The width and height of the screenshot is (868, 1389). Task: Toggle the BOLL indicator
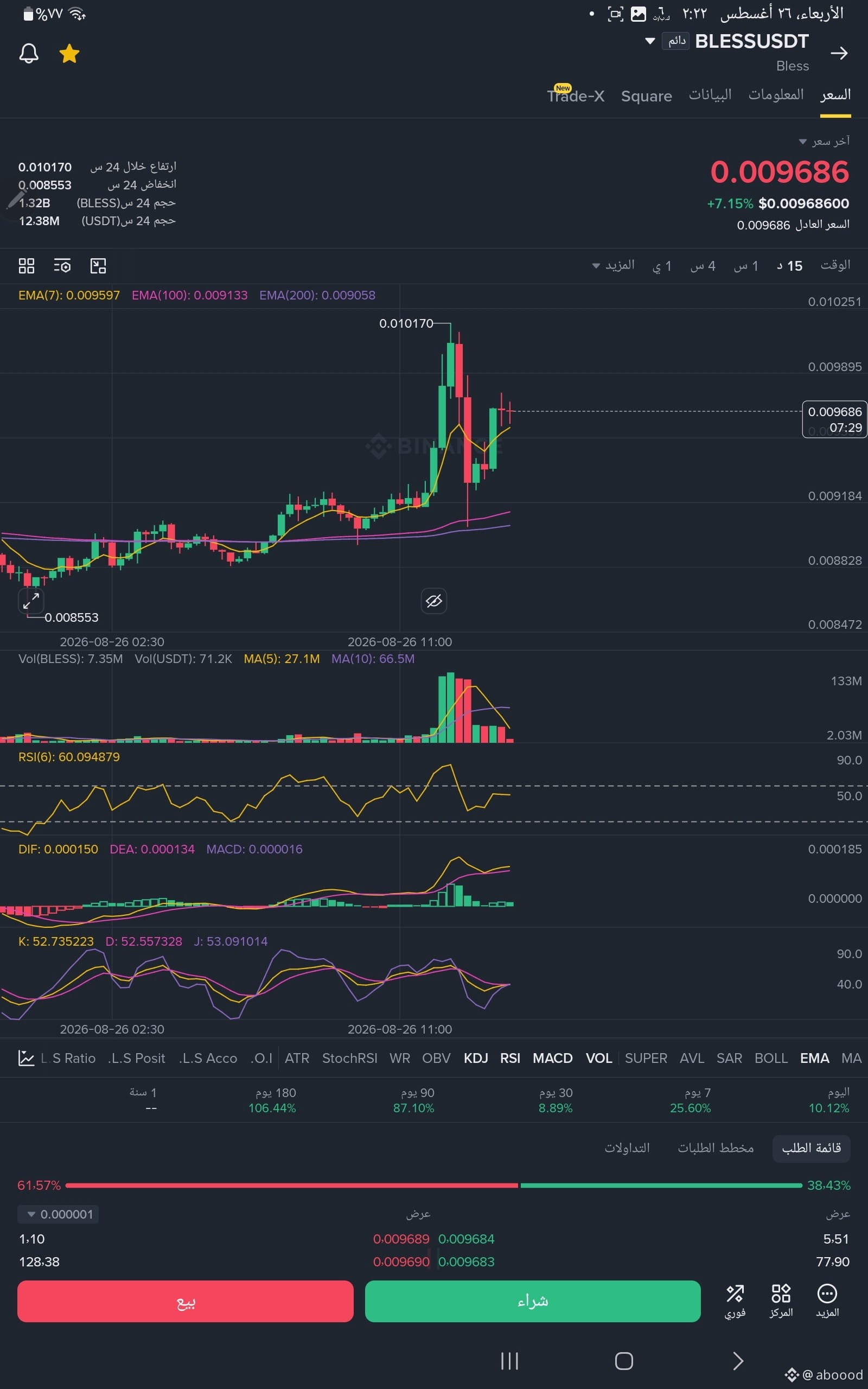click(771, 1058)
